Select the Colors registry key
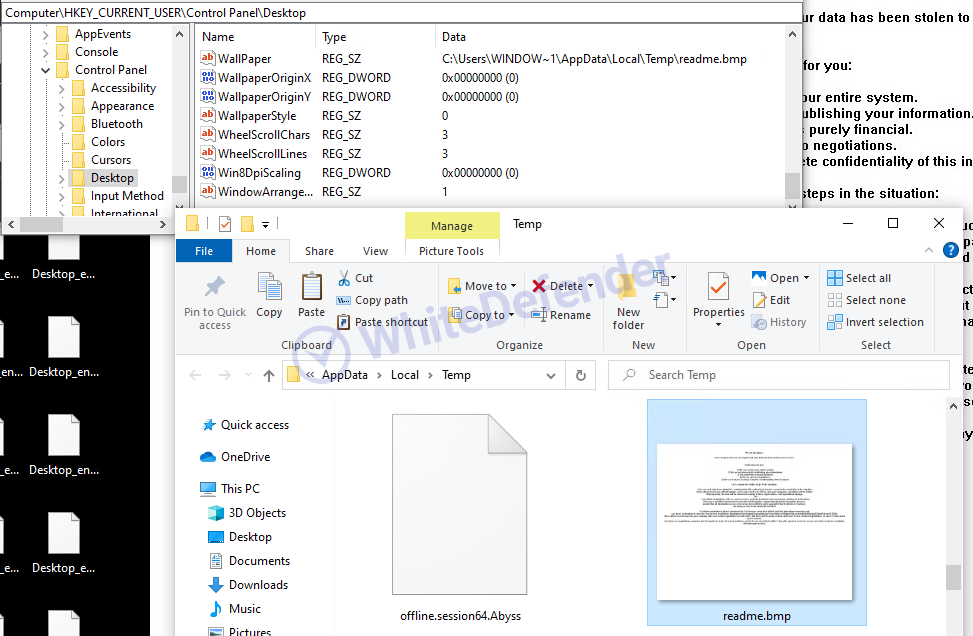This screenshot has width=973, height=636. [x=107, y=142]
